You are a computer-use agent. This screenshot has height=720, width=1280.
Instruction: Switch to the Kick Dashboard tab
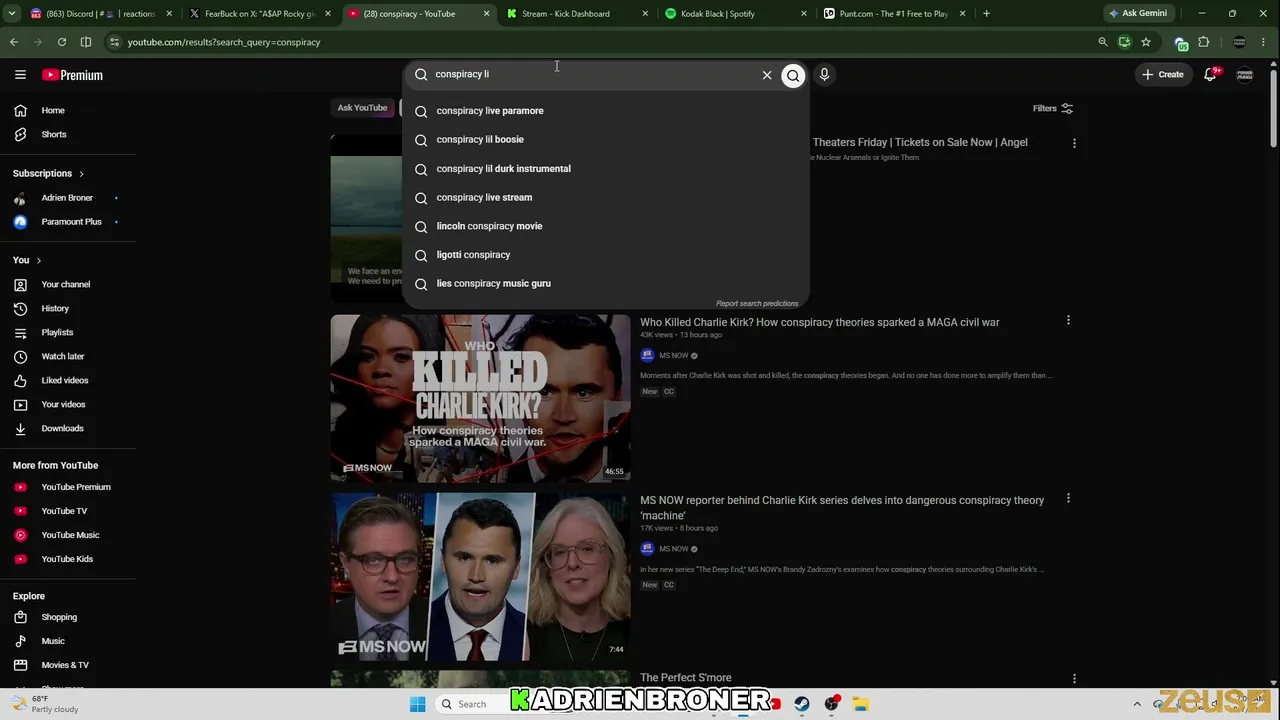pyautogui.click(x=575, y=14)
